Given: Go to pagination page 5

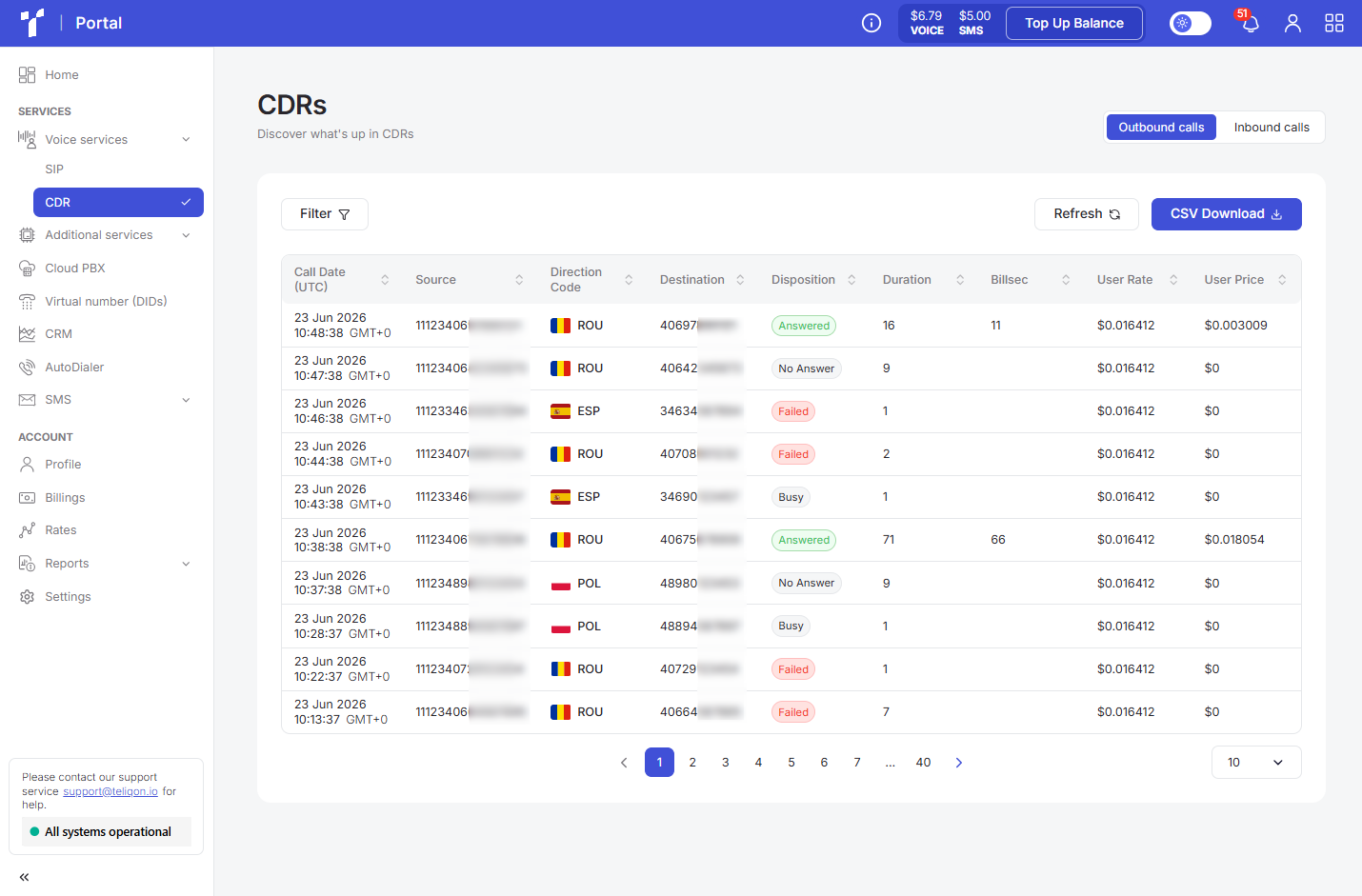Looking at the screenshot, I should (x=791, y=763).
